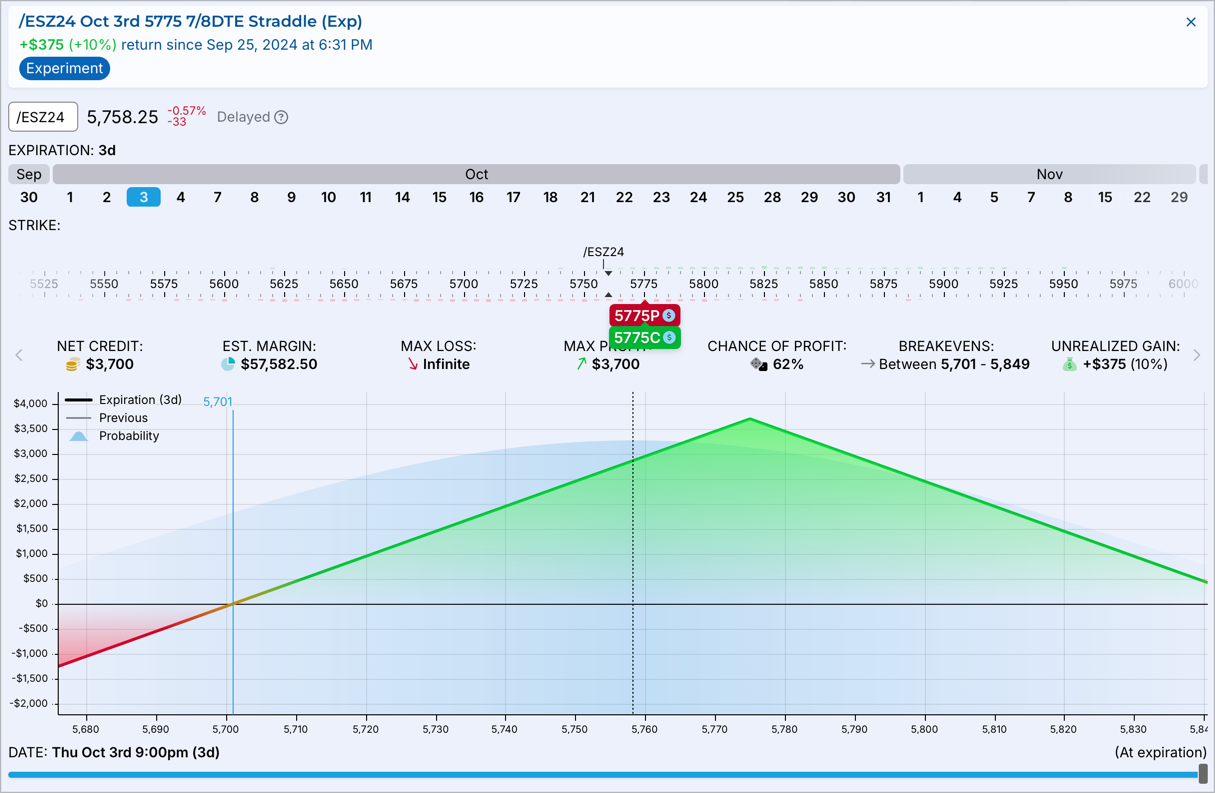Select the Nov 15 expiration date

(x=1105, y=197)
